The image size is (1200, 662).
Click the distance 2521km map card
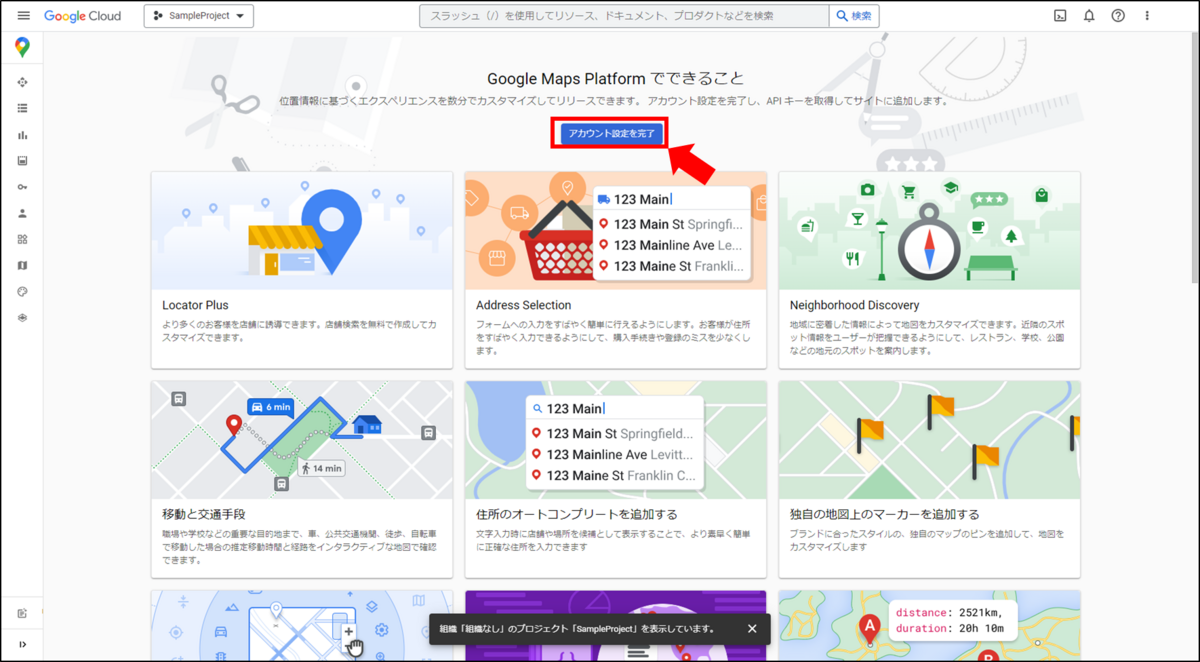[x=930, y=626]
